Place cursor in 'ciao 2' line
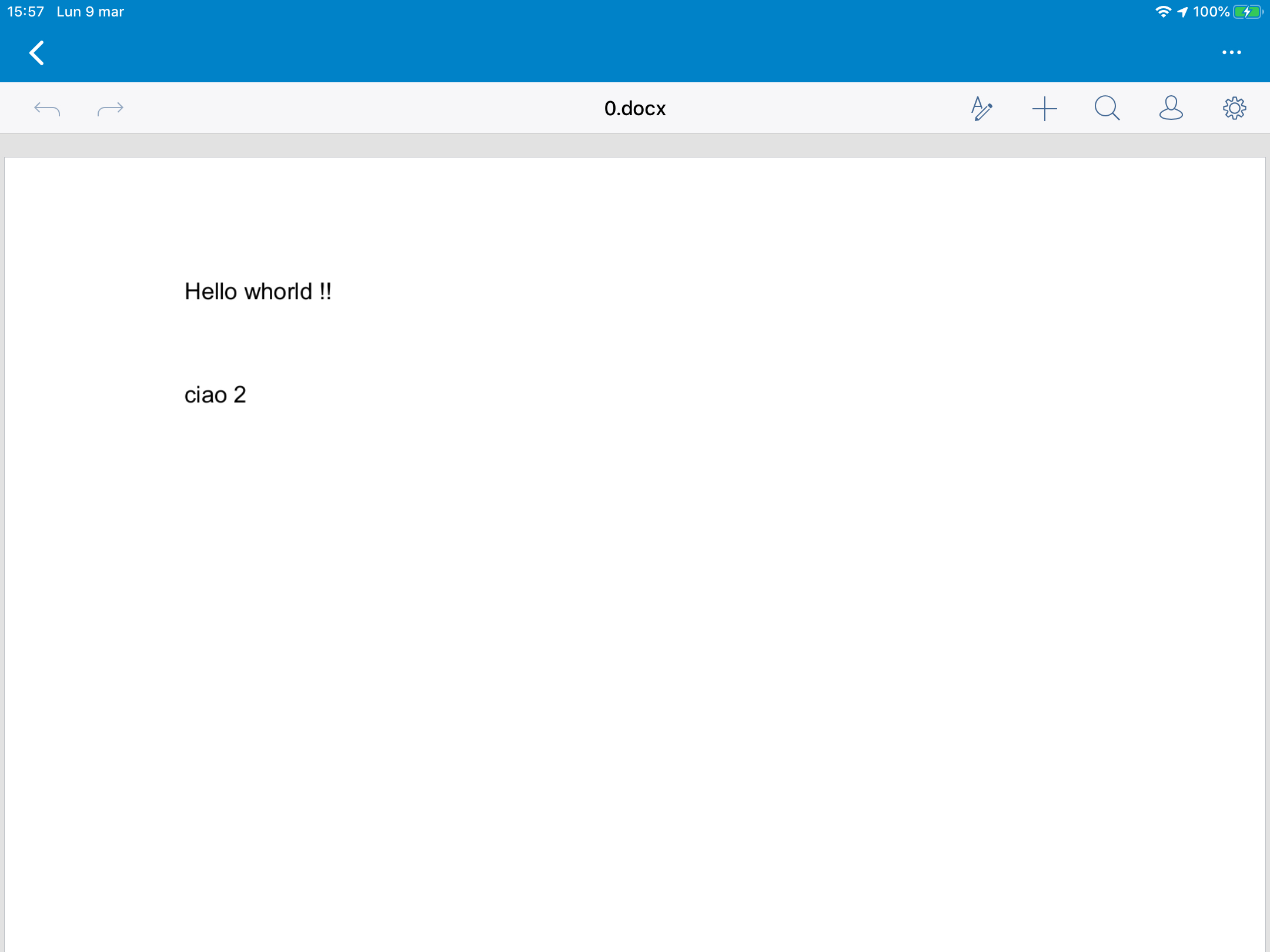This screenshot has width=1270, height=952. pyautogui.click(x=215, y=395)
